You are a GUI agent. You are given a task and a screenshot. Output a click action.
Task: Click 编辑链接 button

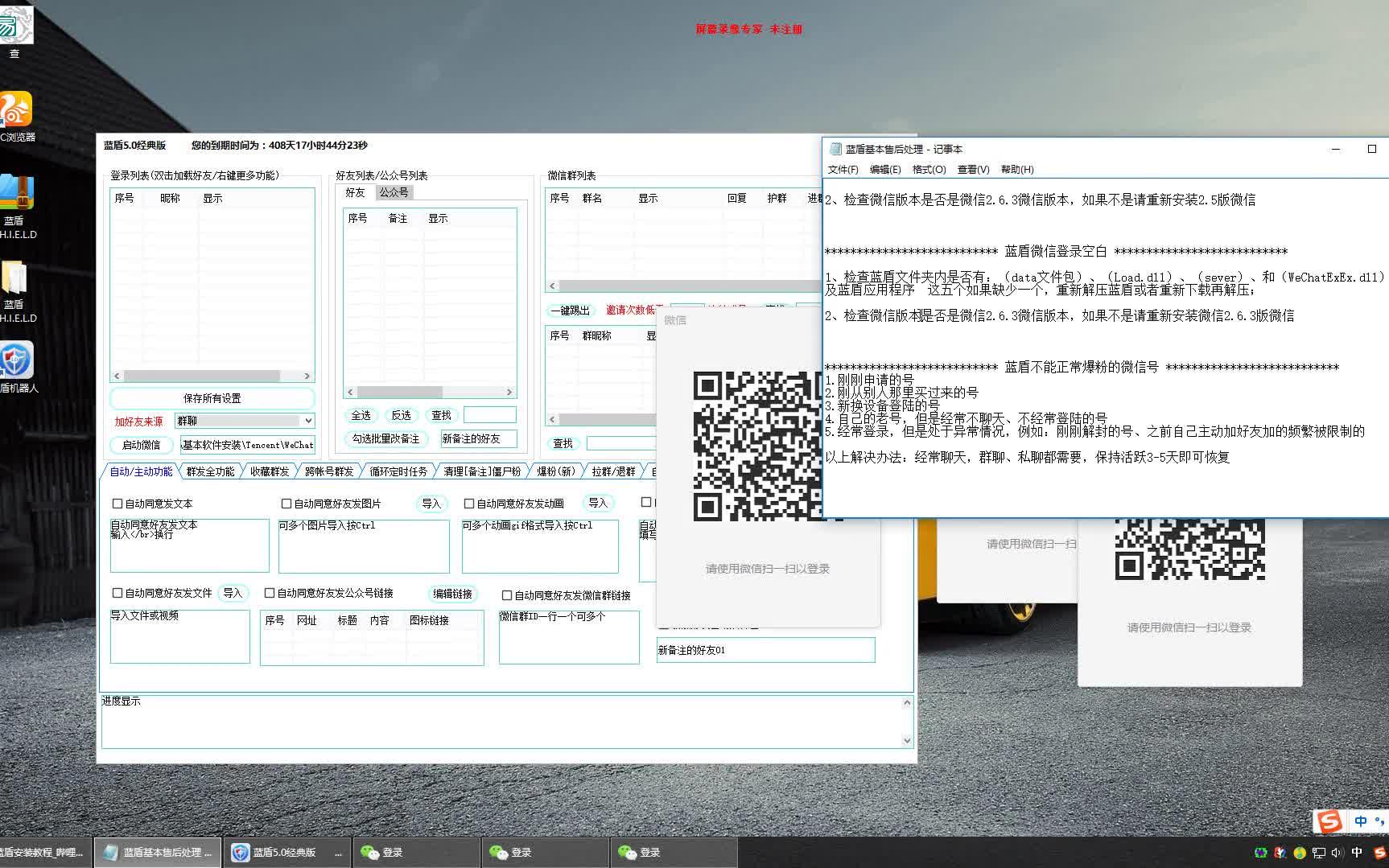click(x=452, y=594)
